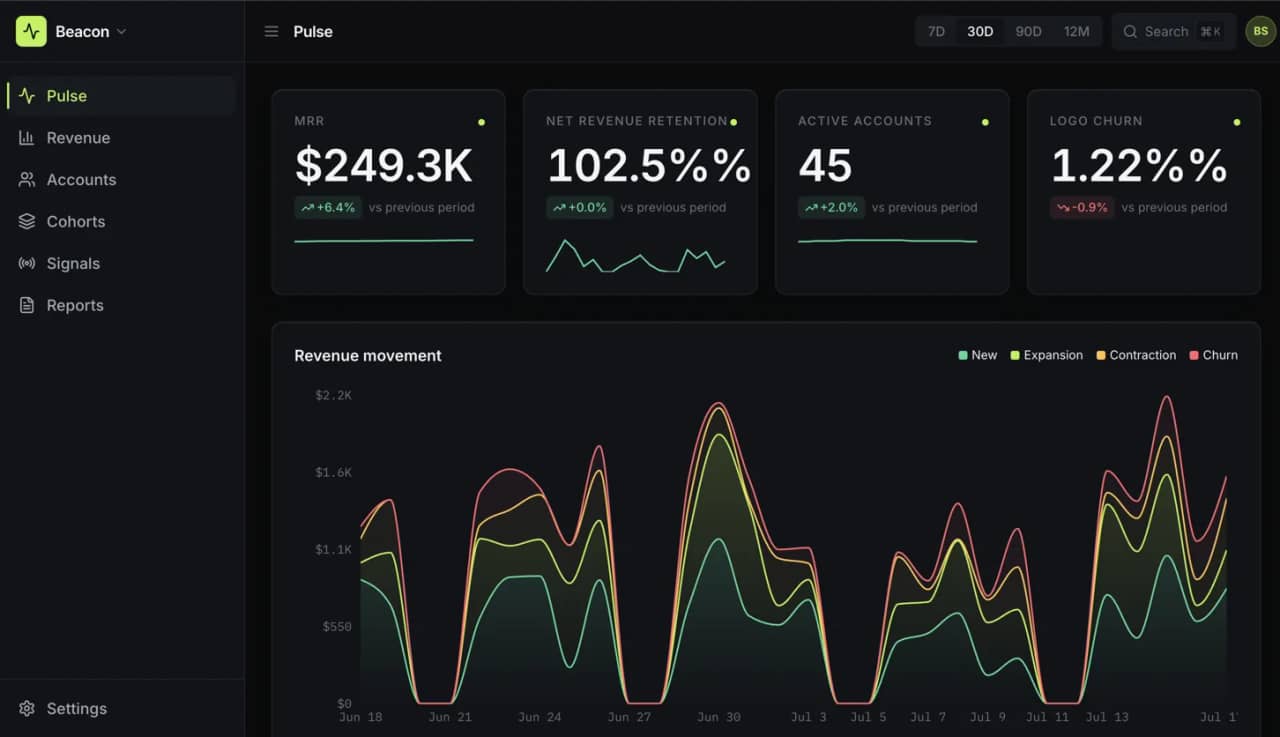Click the Pulse activity icon in sidebar
The width and height of the screenshot is (1280, 737).
[x=27, y=96]
